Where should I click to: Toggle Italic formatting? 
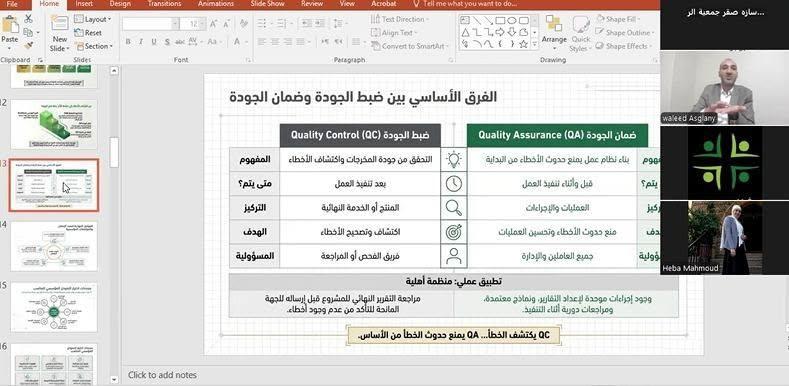click(x=141, y=42)
